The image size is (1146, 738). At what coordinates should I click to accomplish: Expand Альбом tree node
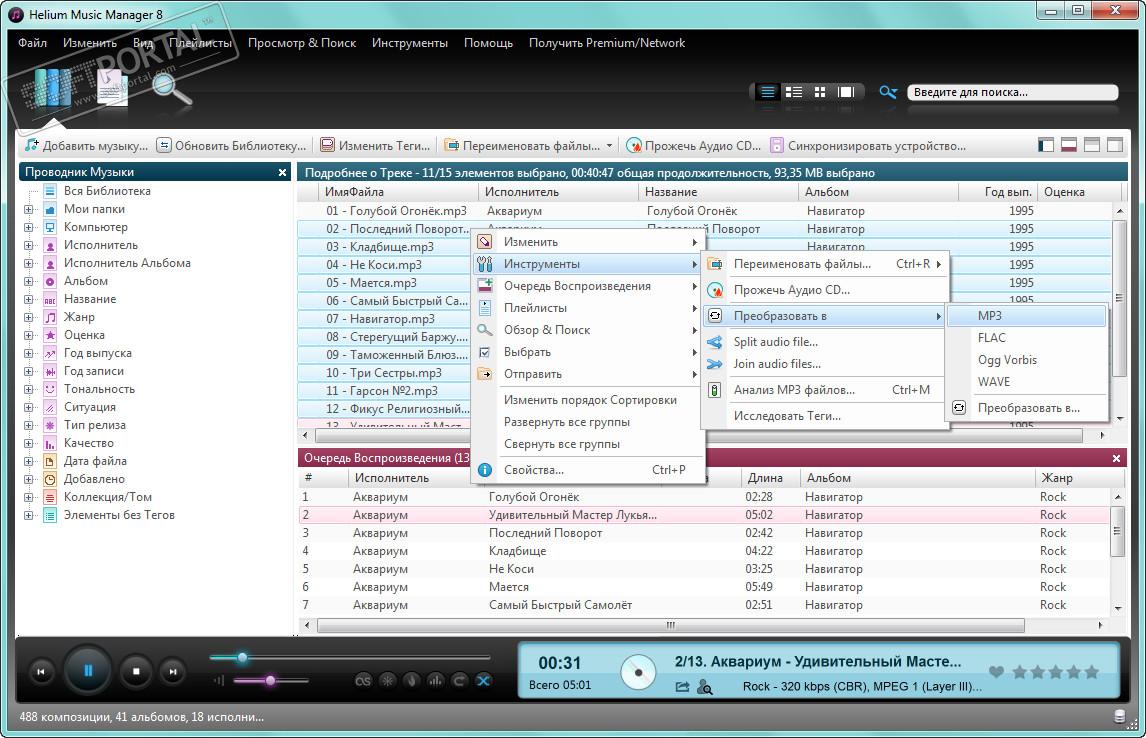29,281
